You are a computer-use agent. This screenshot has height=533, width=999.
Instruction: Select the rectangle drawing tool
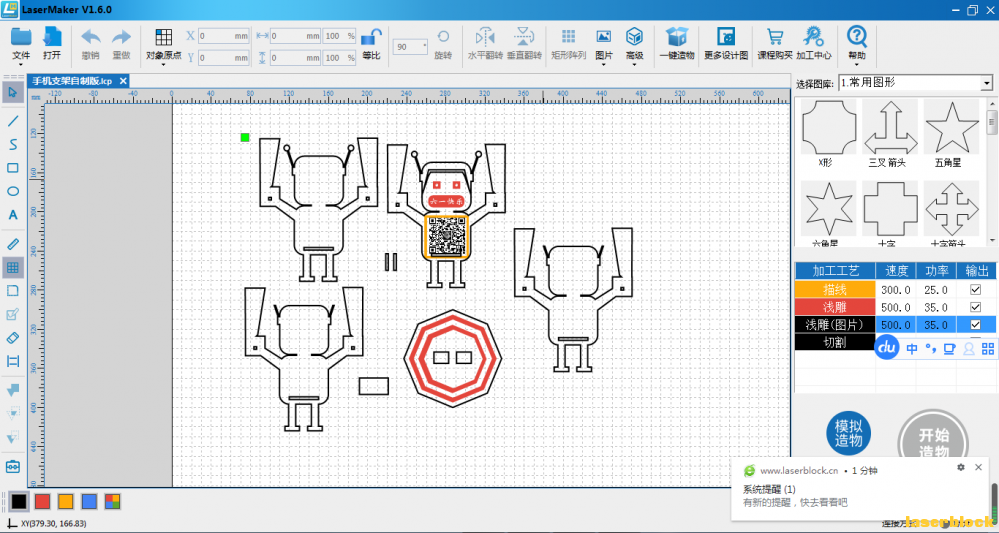click(x=13, y=168)
